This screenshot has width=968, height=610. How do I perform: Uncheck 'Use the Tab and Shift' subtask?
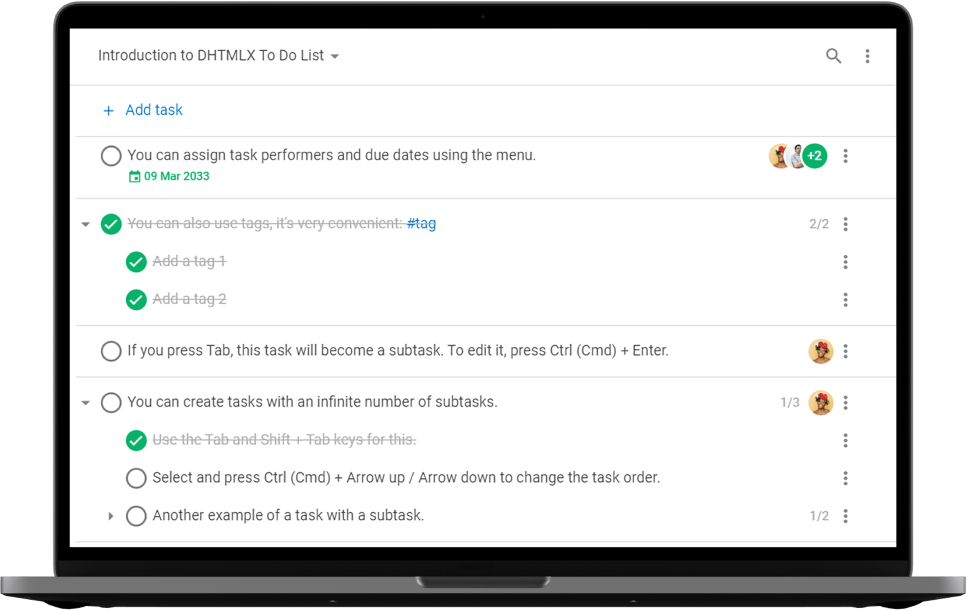point(136,440)
